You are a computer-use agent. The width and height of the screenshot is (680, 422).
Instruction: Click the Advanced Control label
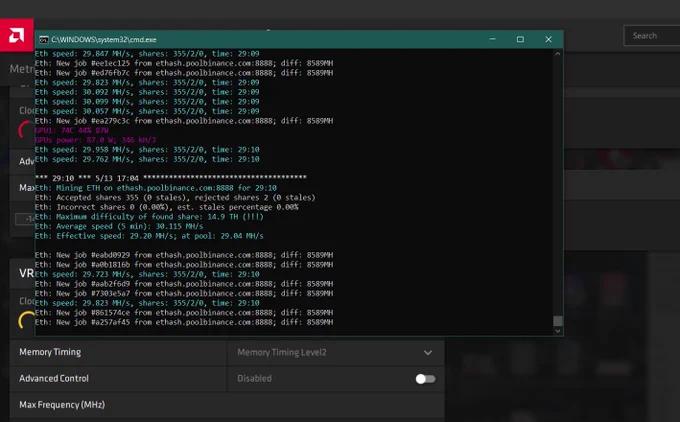point(54,378)
